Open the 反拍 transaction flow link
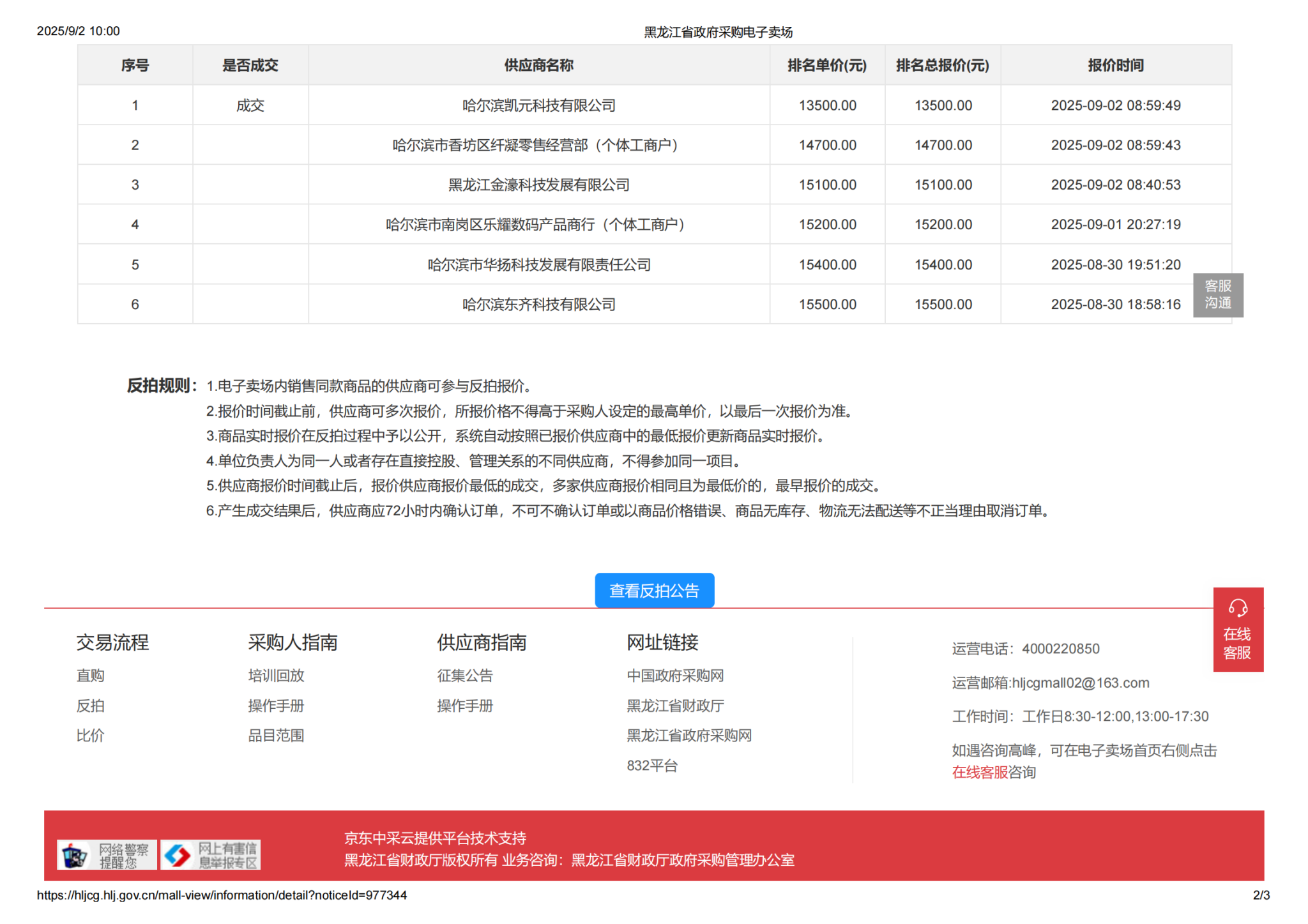1308x924 pixels. coord(90,706)
